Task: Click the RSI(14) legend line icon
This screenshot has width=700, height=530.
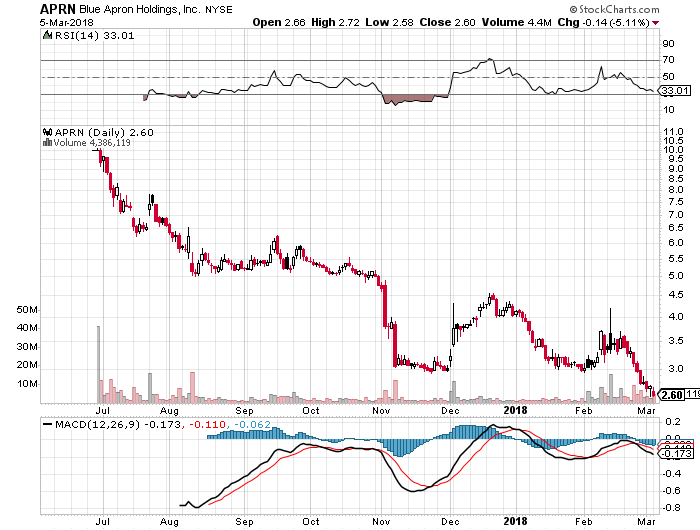Action: pos(47,37)
